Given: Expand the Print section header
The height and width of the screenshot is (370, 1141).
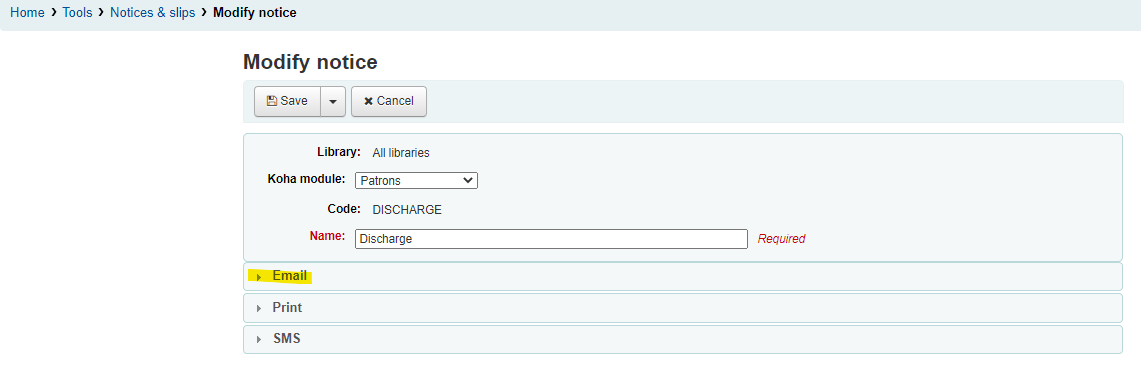Looking at the screenshot, I should tap(683, 308).
